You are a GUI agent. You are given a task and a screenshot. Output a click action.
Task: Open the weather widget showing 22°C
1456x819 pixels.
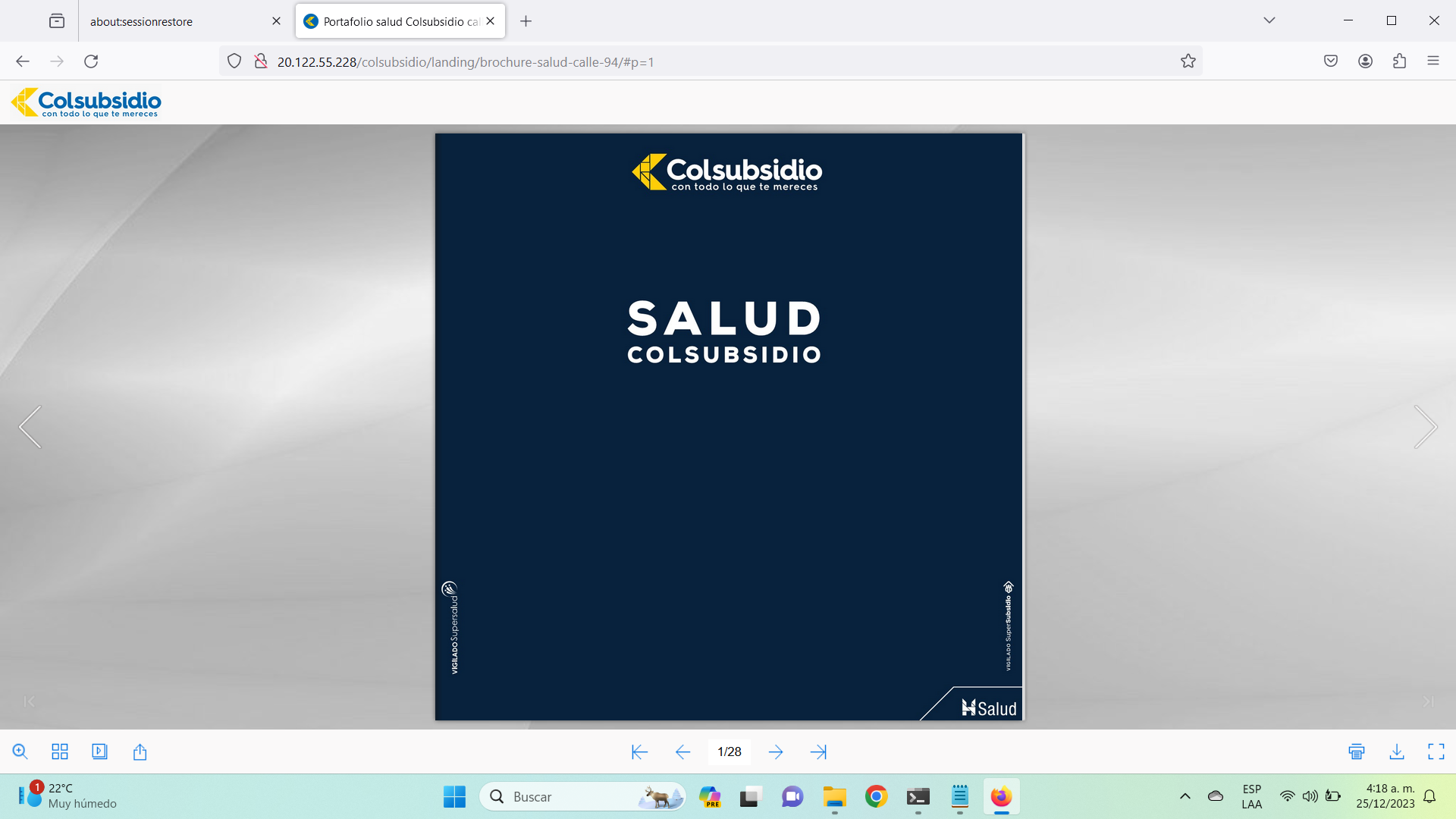[68, 796]
